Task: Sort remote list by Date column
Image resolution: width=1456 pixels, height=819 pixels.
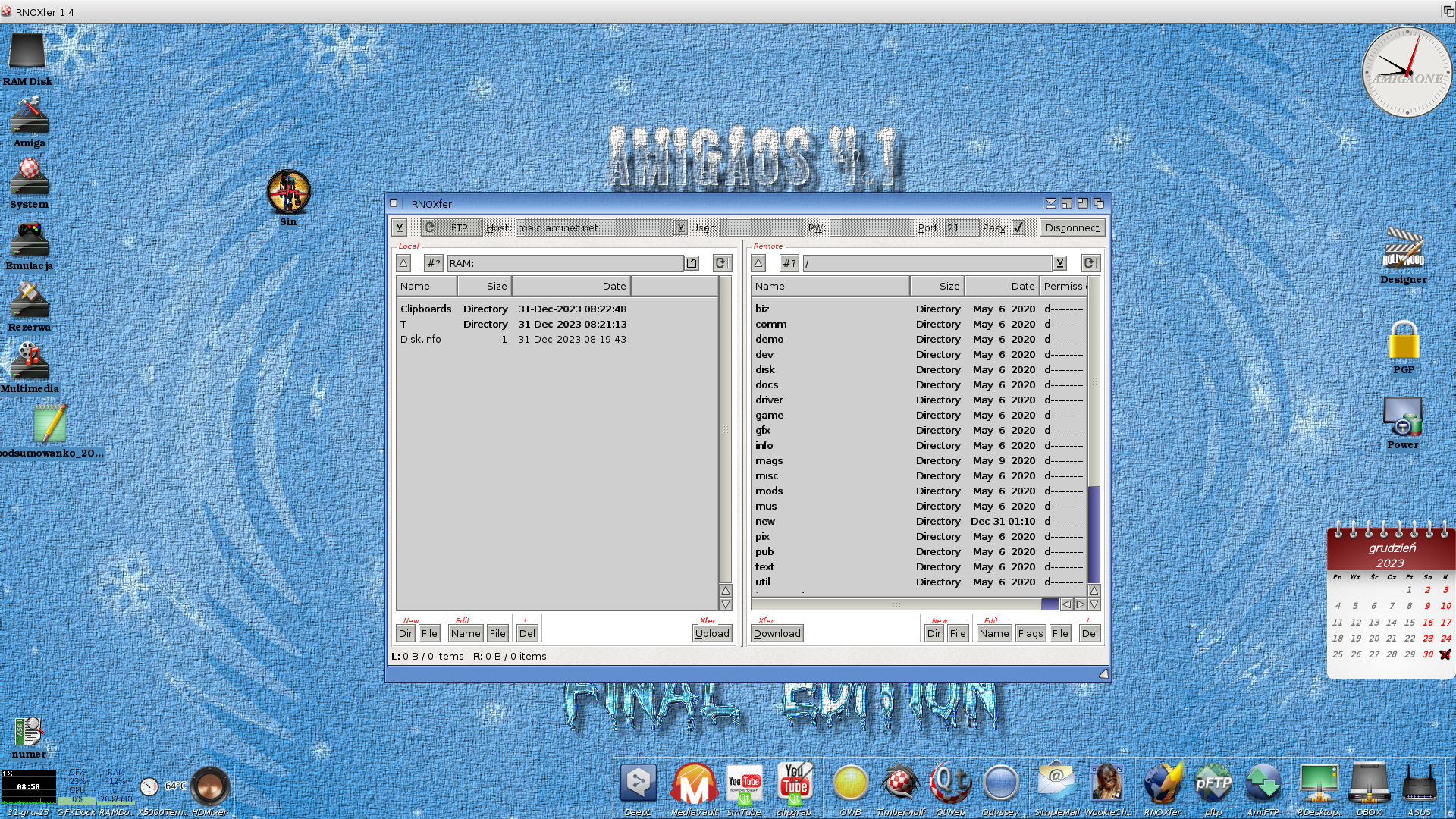Action: (x=1001, y=286)
